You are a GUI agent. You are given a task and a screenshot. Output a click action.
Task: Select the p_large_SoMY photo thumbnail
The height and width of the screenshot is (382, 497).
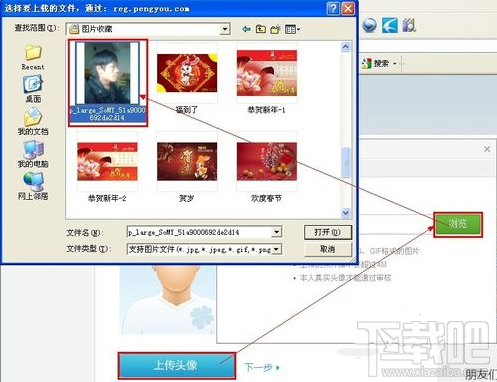(107, 72)
